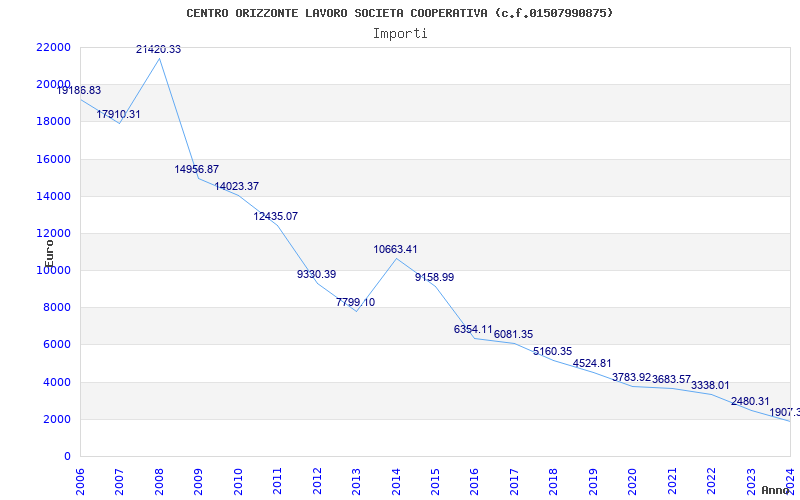
Task: Click the 4524.81 data label
Action: click(592, 364)
